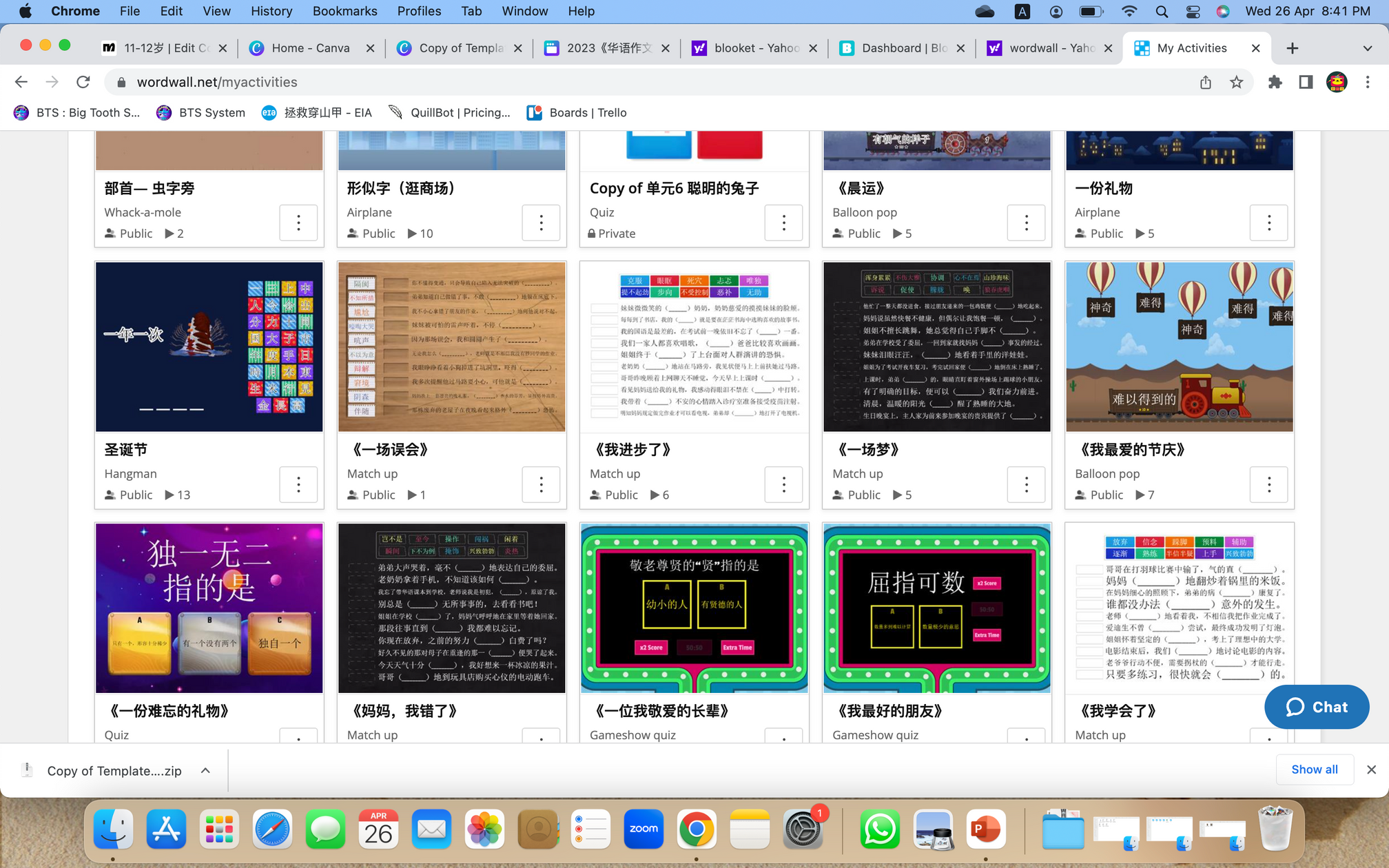Viewport: 1389px width, 868px height.
Task: Open three-dot menu for 圣诞节 activity
Action: pos(298,485)
